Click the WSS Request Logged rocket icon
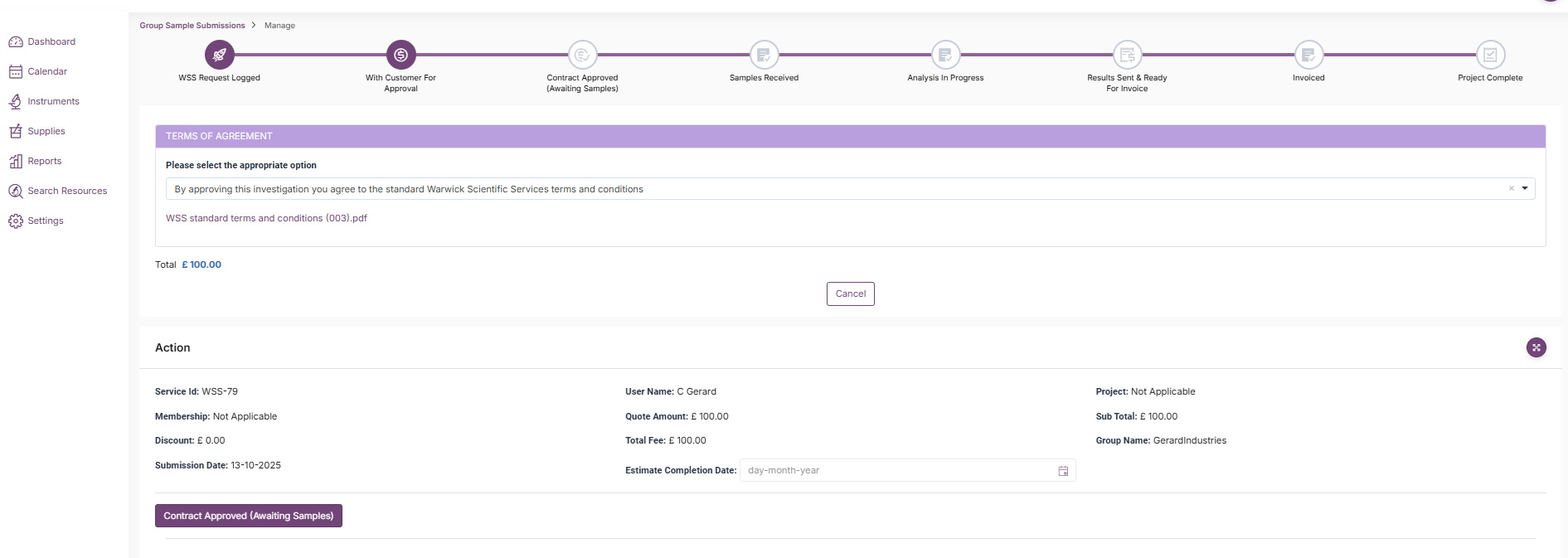The image size is (1568, 558). click(220, 55)
